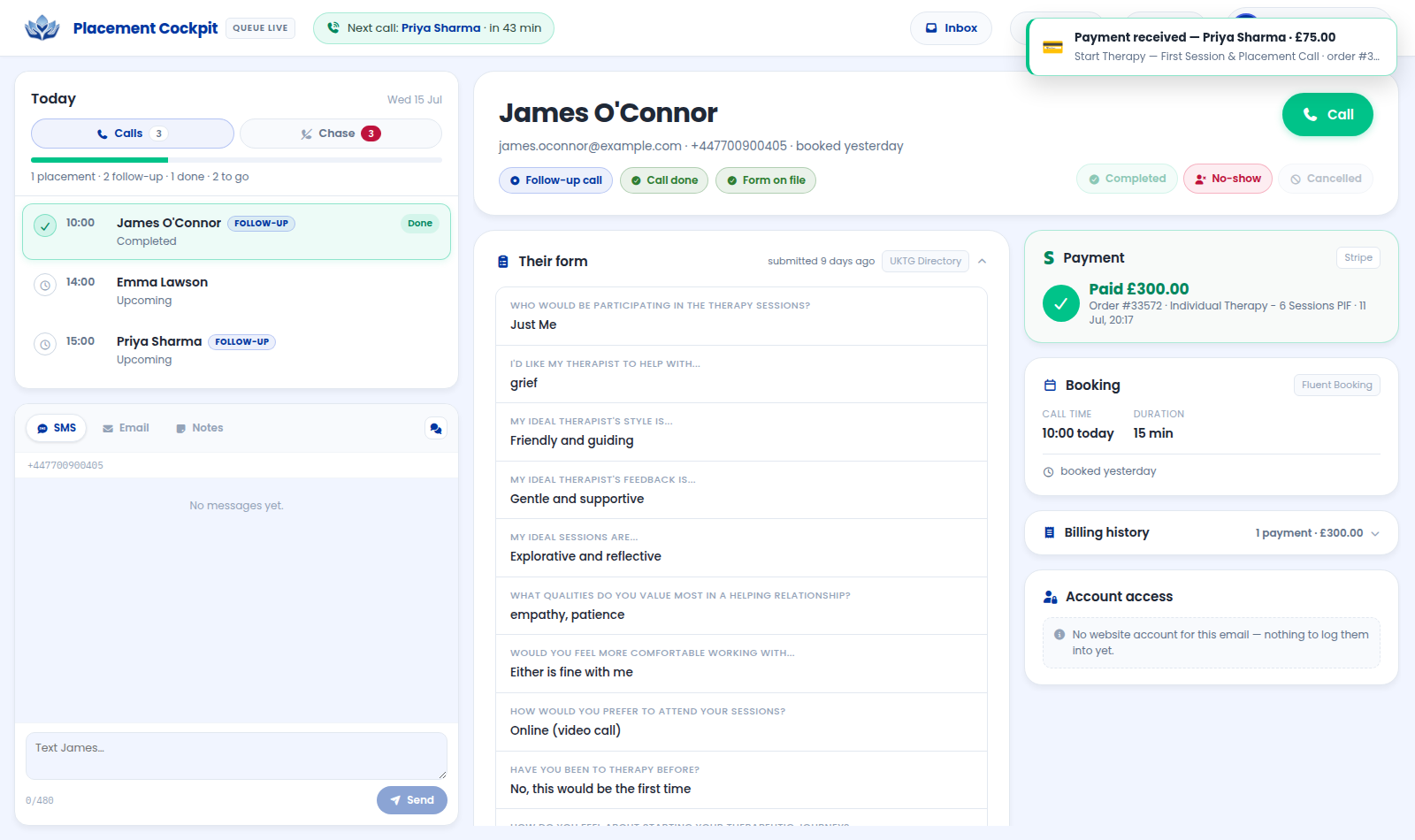Click the Fluent Booking tag
The height and width of the screenshot is (840, 1415).
(1337, 385)
